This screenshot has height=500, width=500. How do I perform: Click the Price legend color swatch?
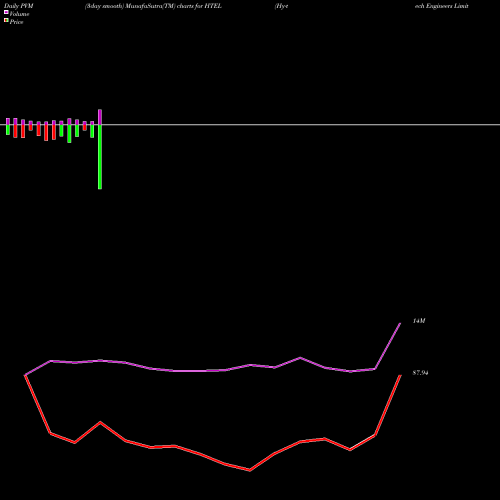[6, 20]
